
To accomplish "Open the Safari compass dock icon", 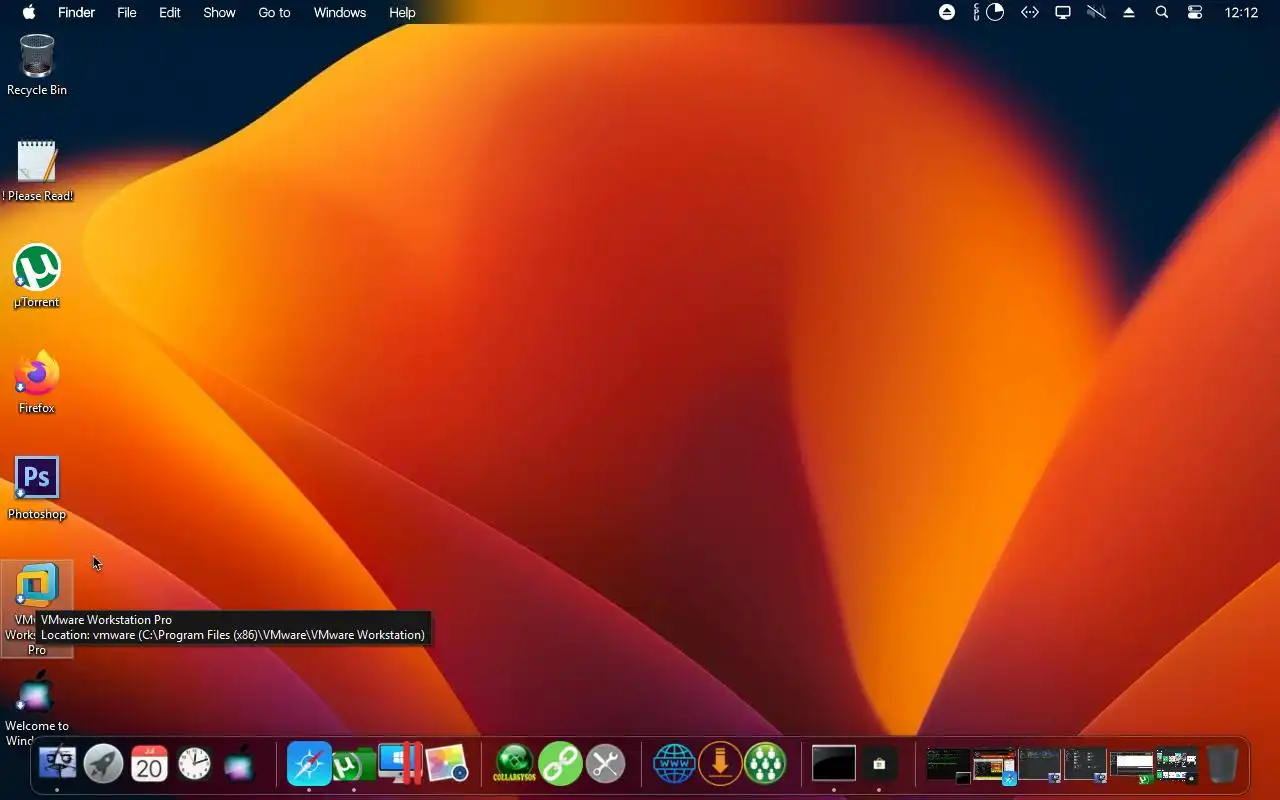I will tap(308, 764).
